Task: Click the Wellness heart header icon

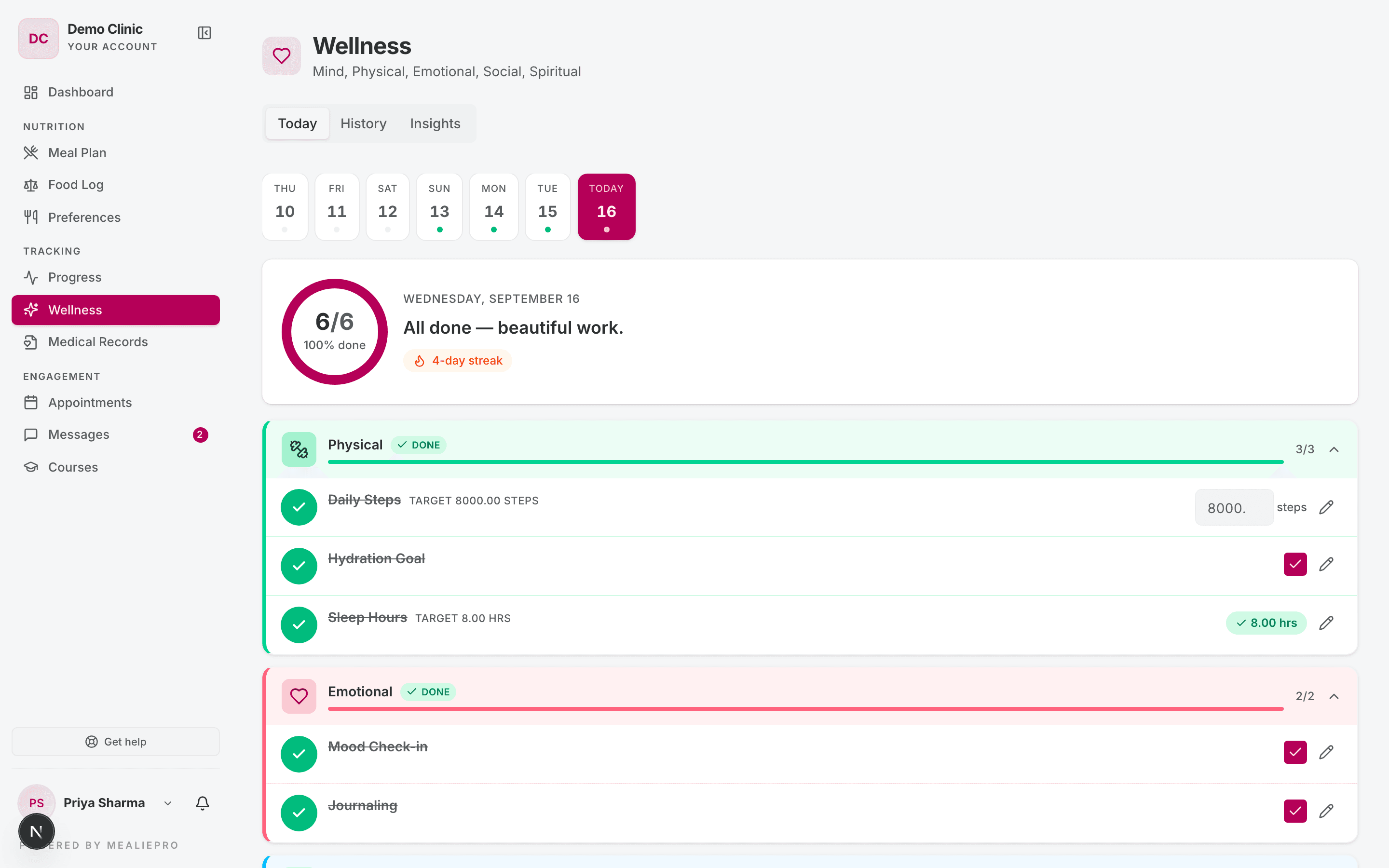Action: [x=281, y=55]
